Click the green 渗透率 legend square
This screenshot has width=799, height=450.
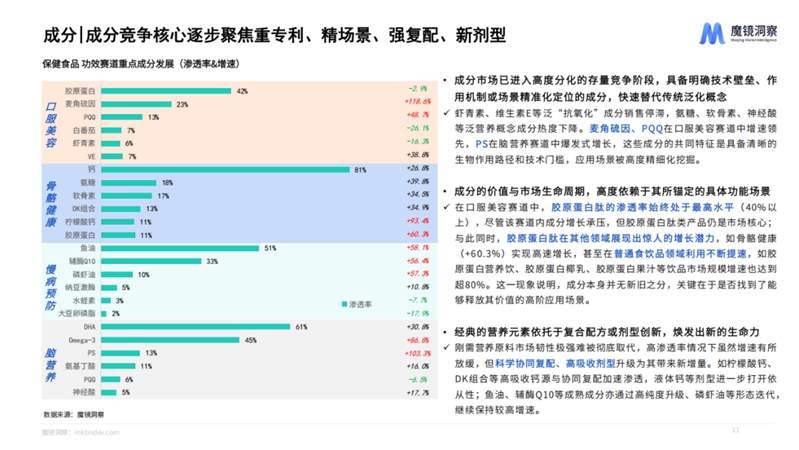[x=344, y=304]
